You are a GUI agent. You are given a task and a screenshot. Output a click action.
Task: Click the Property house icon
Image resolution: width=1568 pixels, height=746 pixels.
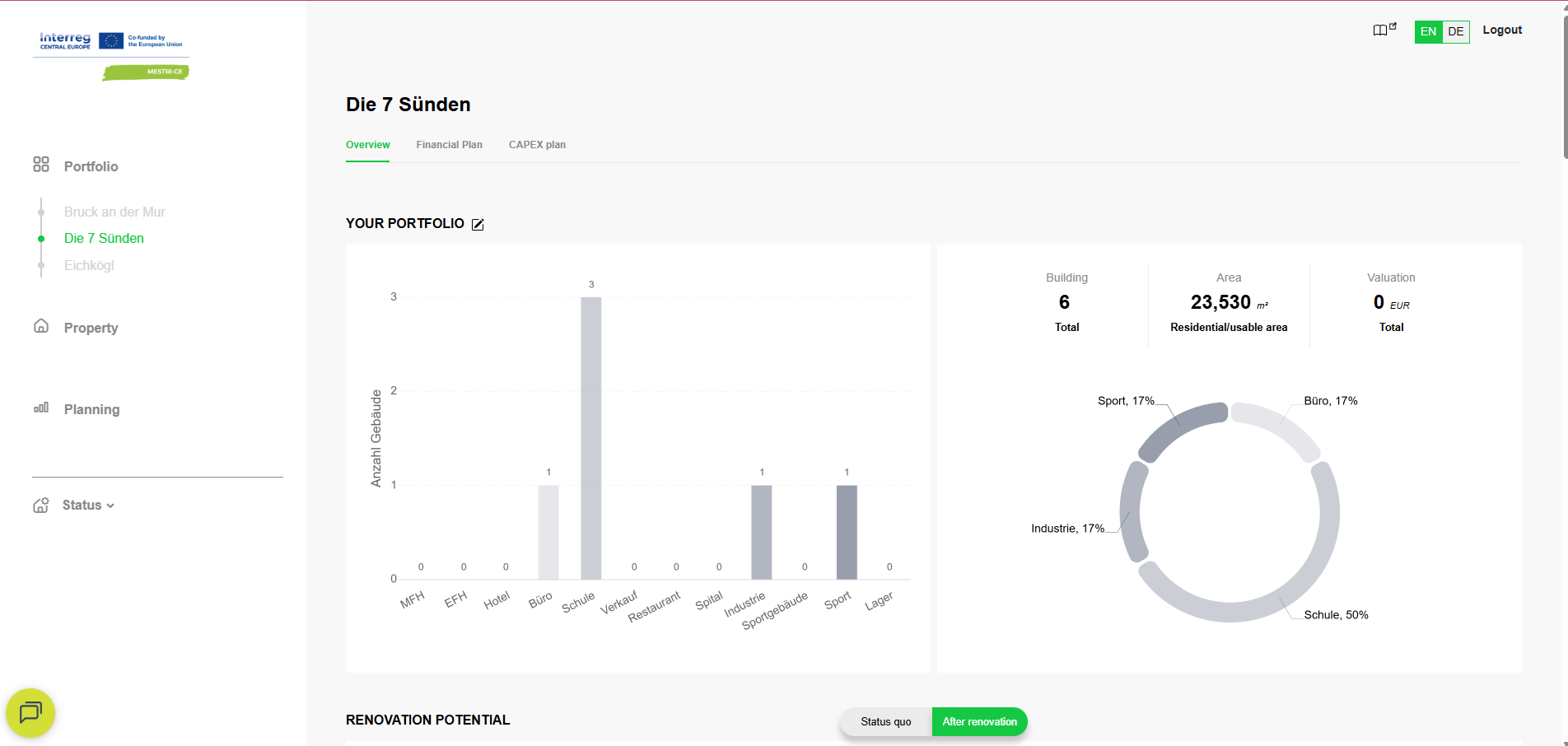pos(41,326)
